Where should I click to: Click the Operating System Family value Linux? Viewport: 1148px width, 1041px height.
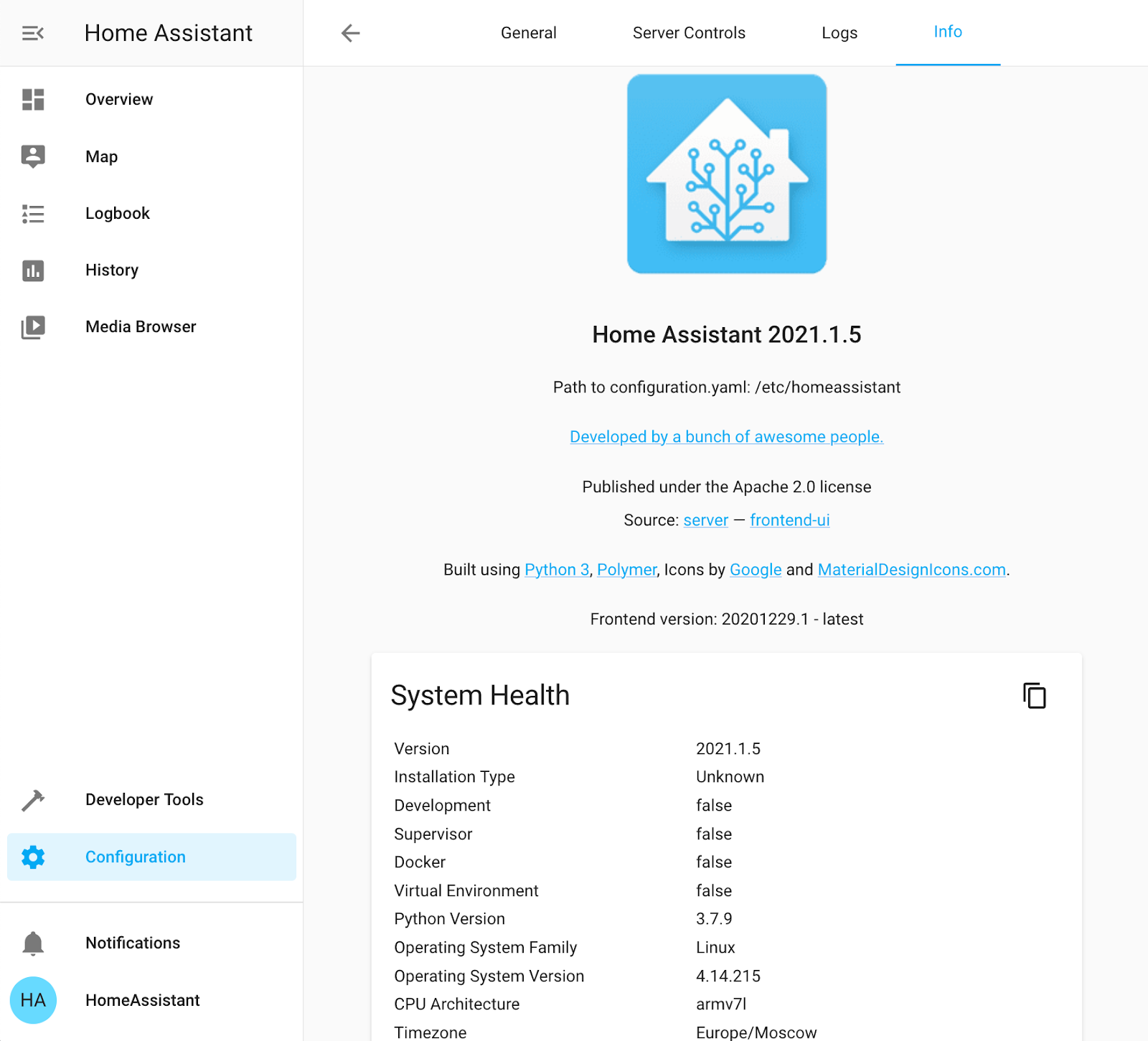tap(715, 948)
